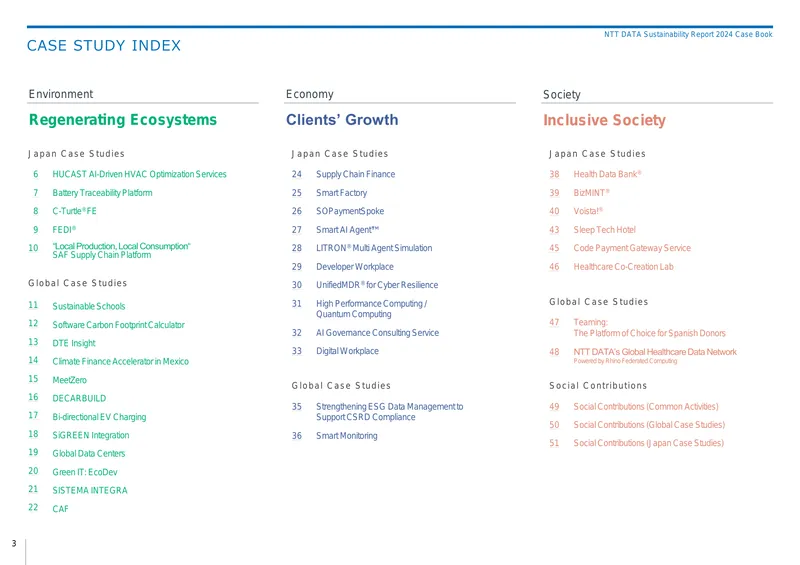The image size is (800, 565).
Task: Go to Developer Workplace entry
Action: click(x=355, y=266)
